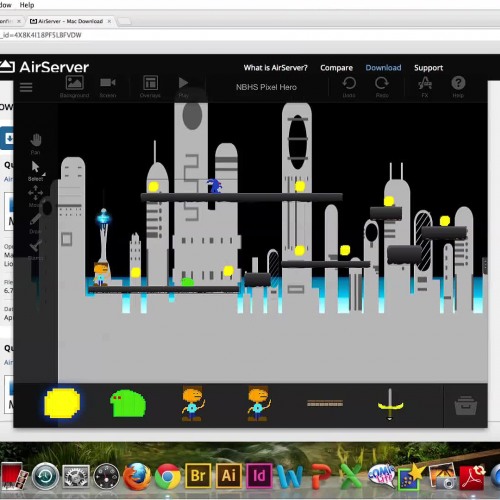This screenshot has height=500, width=500.
Task: Select the green slime sprite in the palette
Action: point(128,403)
